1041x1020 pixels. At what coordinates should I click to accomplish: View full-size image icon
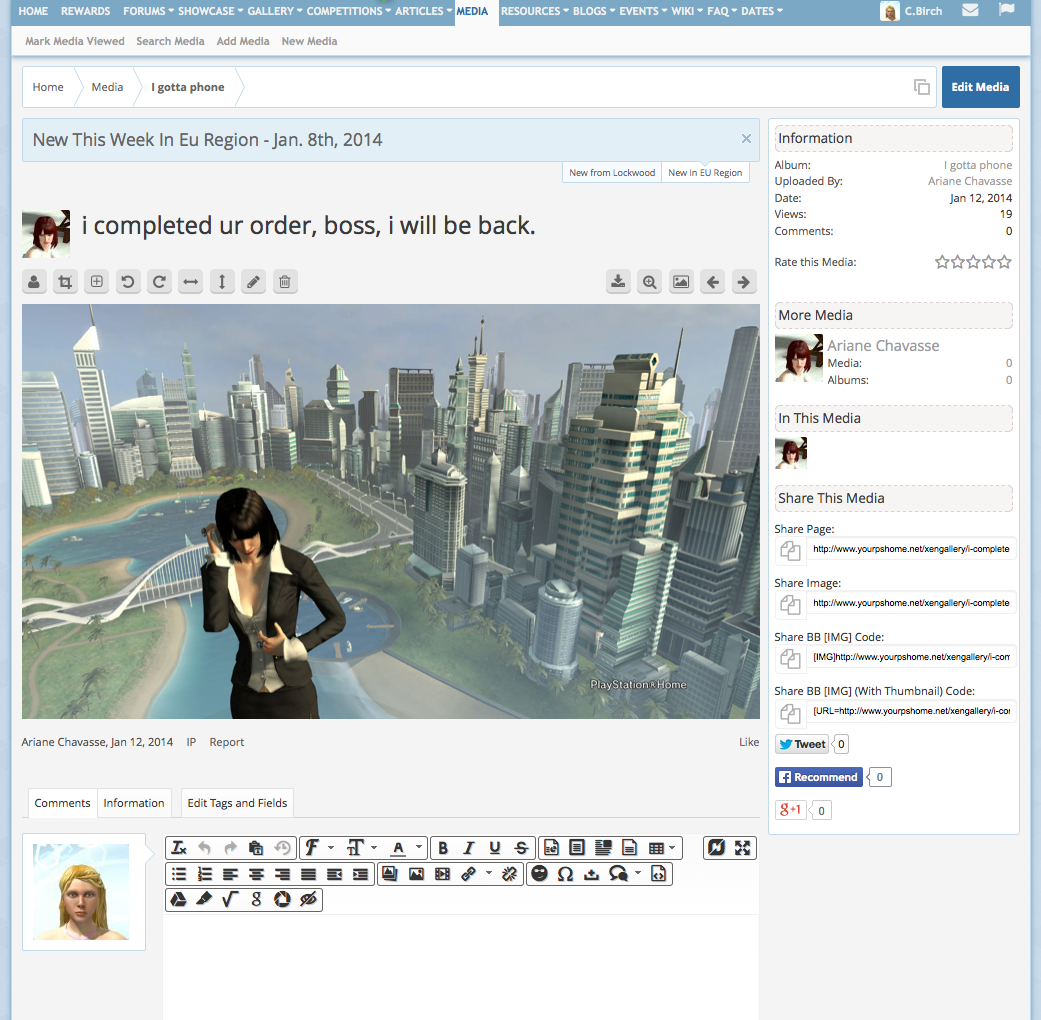point(681,282)
